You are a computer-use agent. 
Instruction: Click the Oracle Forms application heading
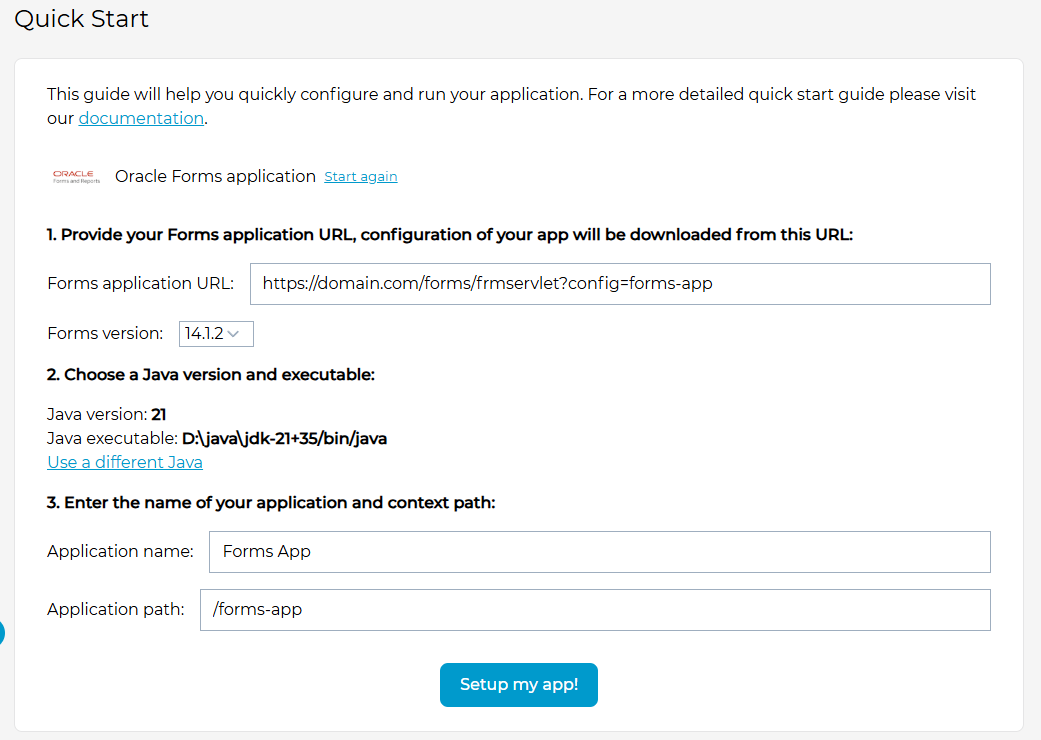[x=214, y=176]
